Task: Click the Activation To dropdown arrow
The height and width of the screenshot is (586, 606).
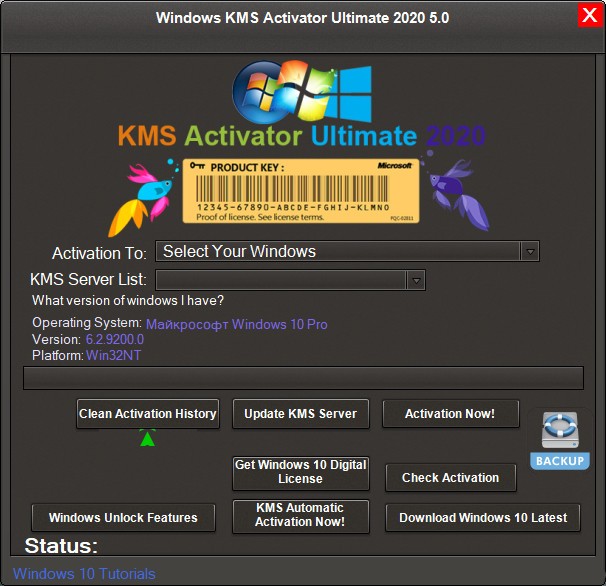Action: click(x=530, y=252)
